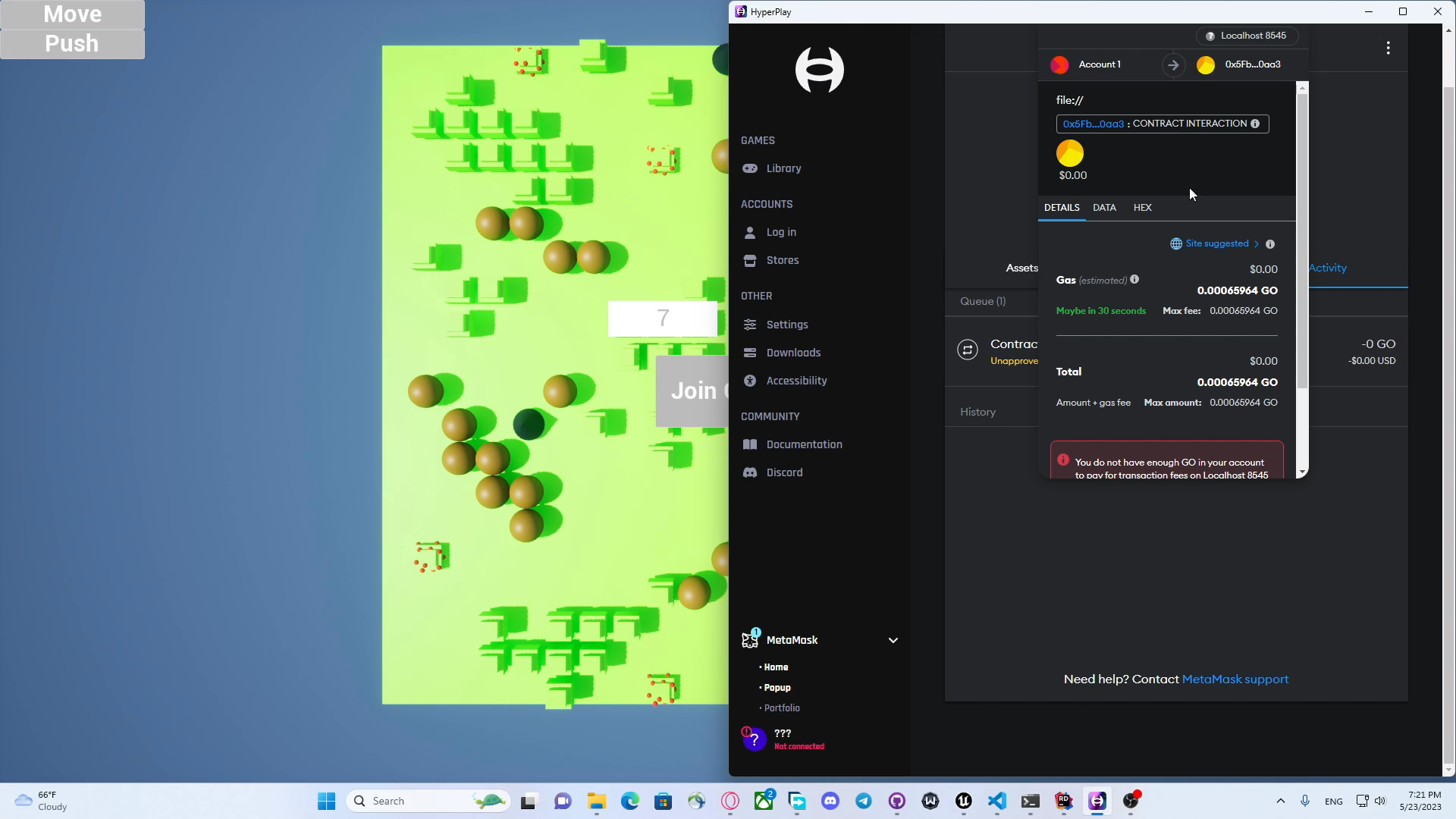Viewport: 1456px width, 819px height.
Task: Open Visual Studio Code from the taskbar
Action: click(997, 801)
